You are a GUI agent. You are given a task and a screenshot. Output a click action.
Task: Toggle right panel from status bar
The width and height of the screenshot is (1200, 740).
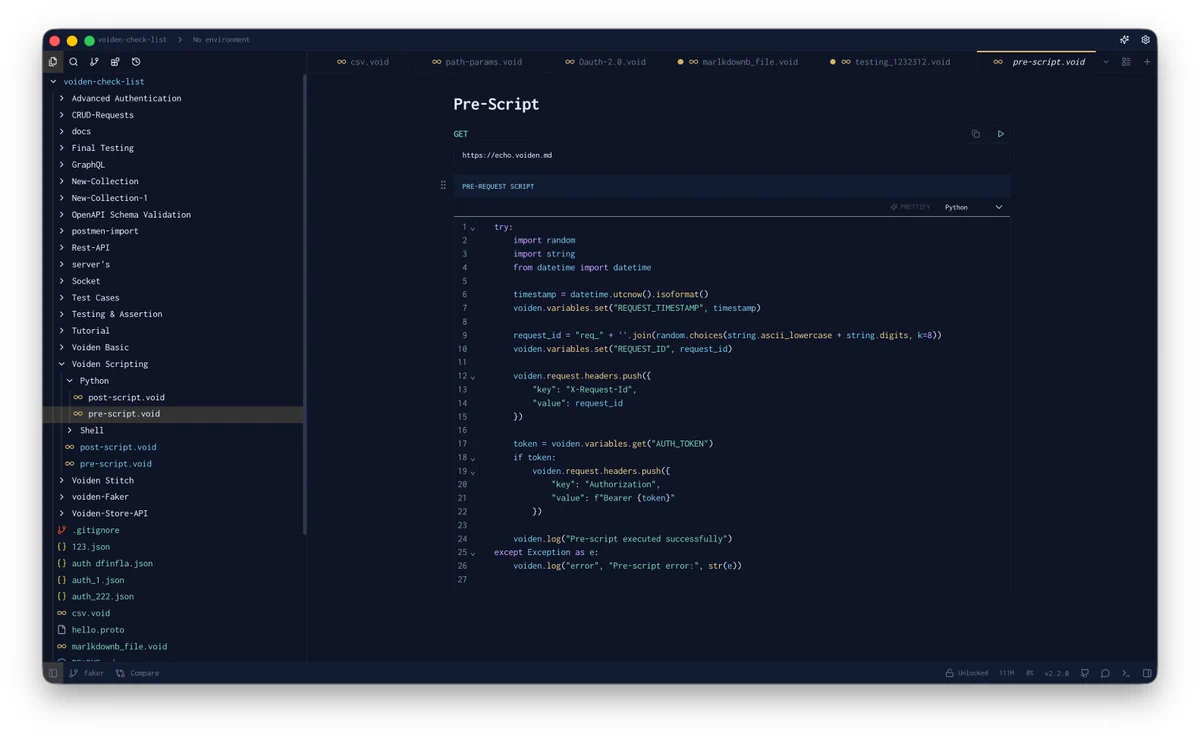click(x=1147, y=673)
